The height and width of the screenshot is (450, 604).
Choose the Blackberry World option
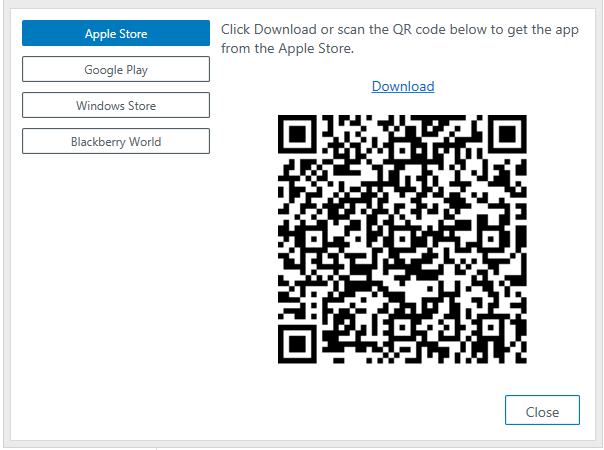[x=116, y=141]
